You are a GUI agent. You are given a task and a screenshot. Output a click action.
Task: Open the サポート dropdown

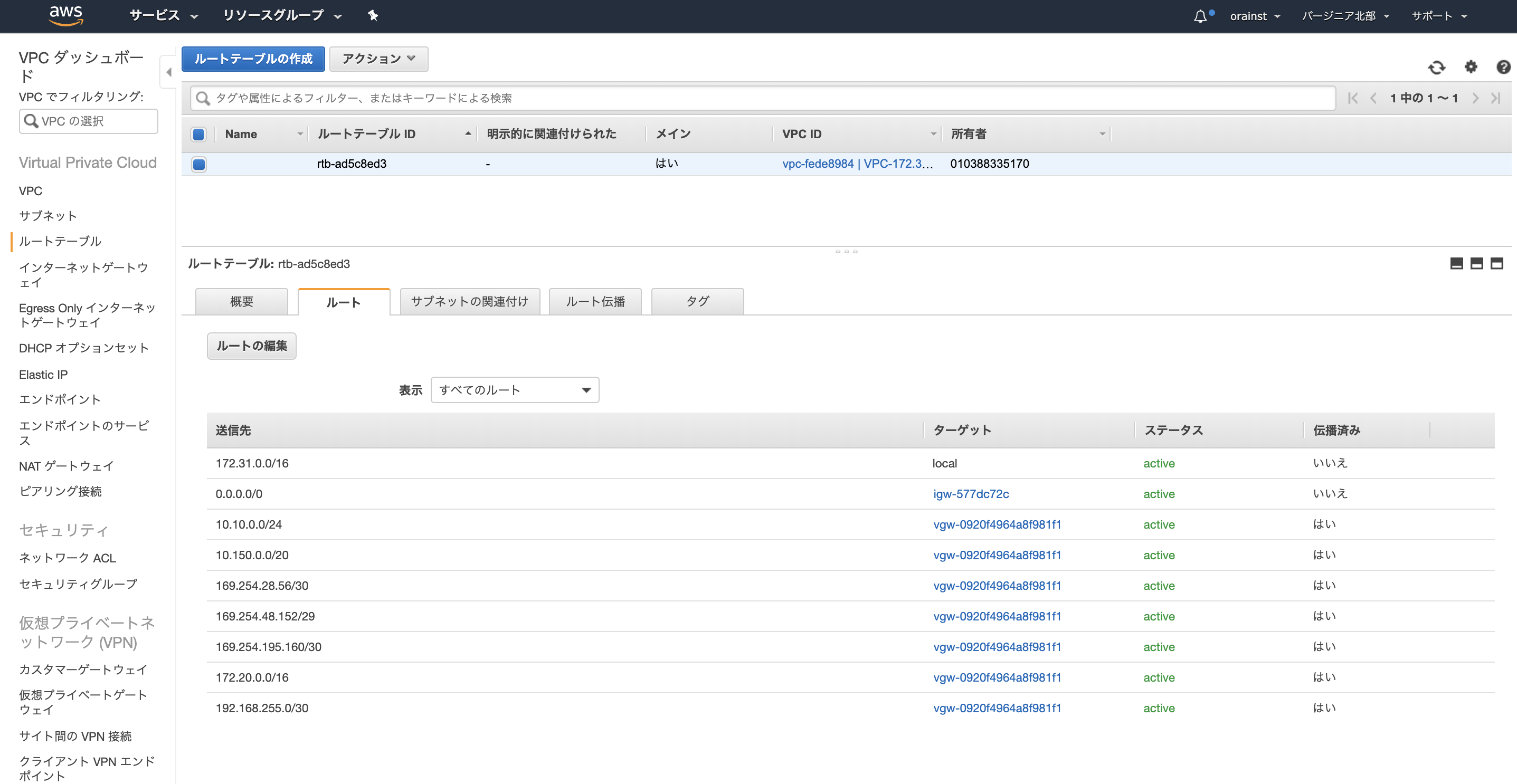coord(1439,16)
